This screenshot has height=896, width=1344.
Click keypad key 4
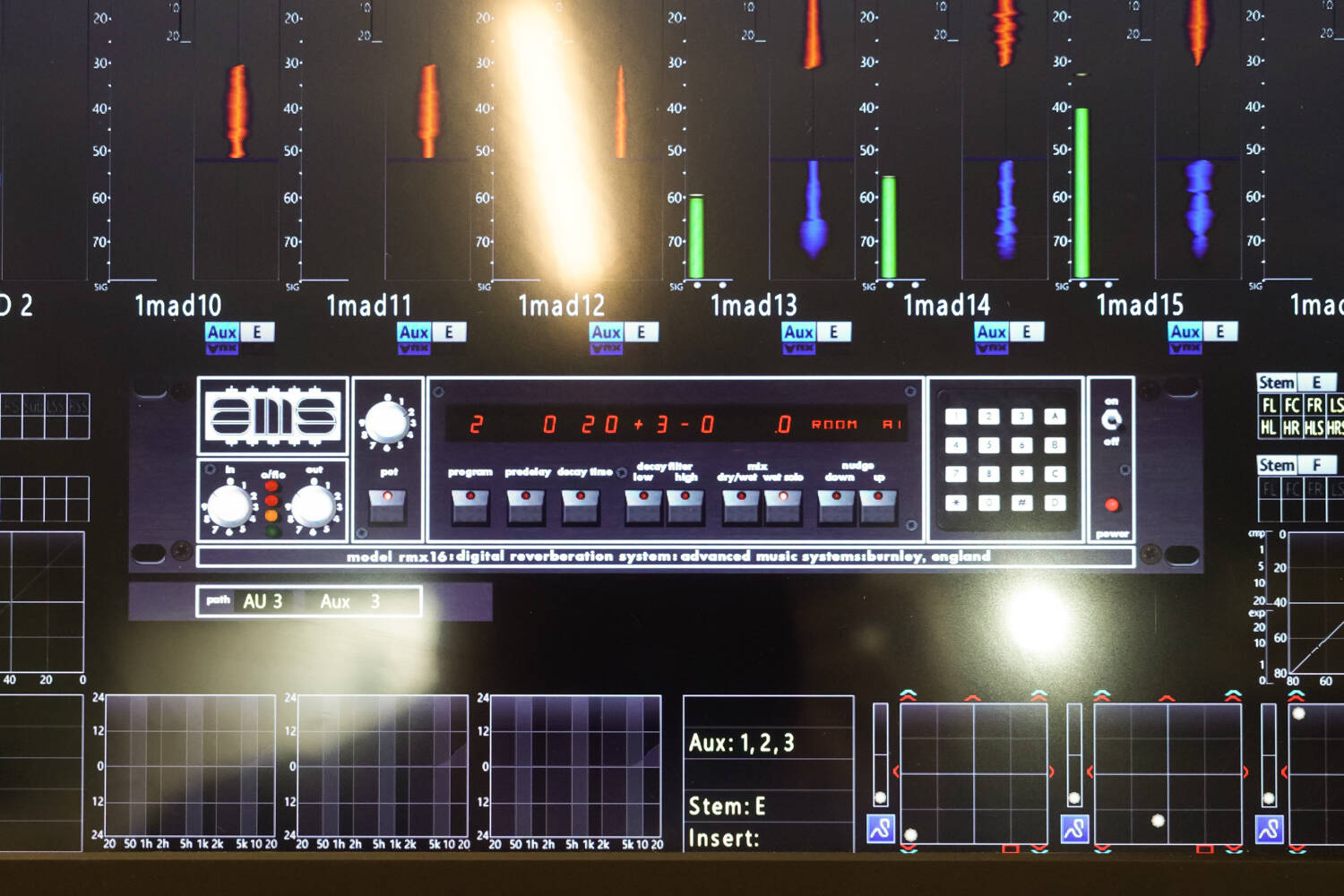point(956,445)
